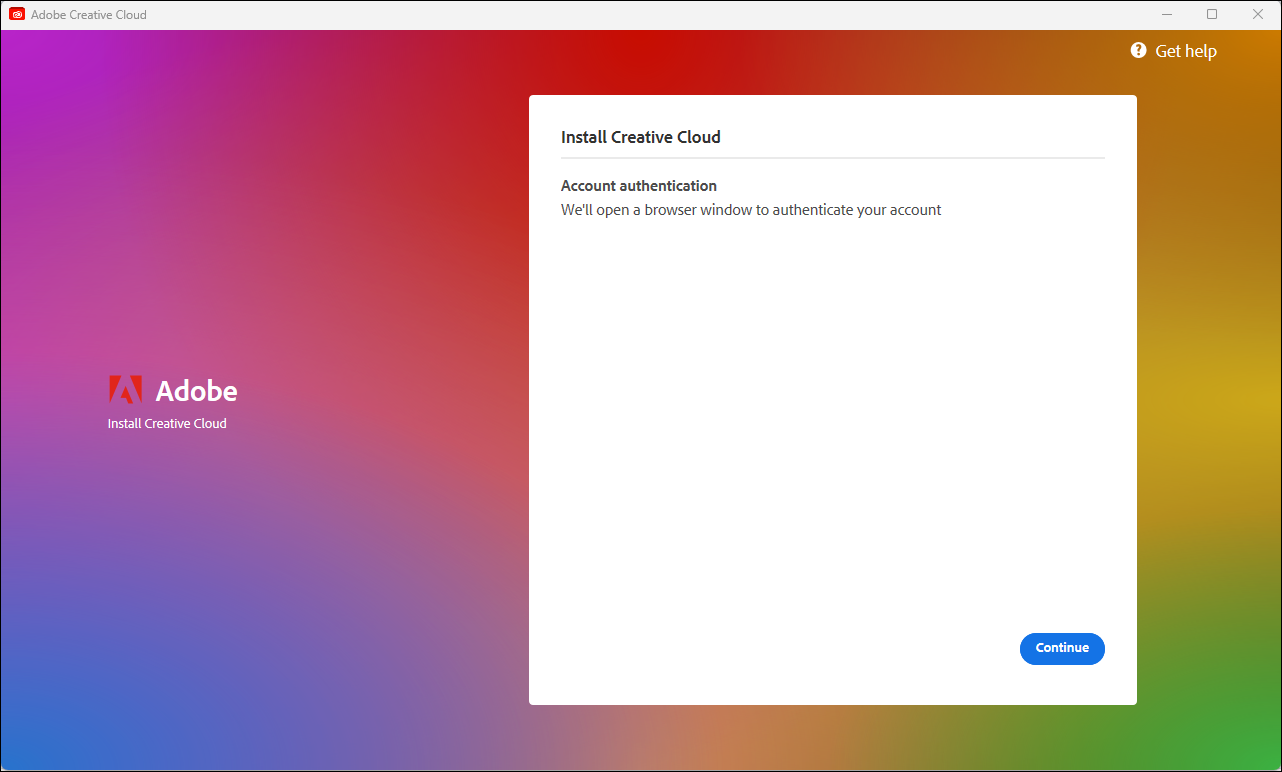Click 'Get help' in the top right
The height and width of the screenshot is (772, 1282).
(x=1186, y=50)
